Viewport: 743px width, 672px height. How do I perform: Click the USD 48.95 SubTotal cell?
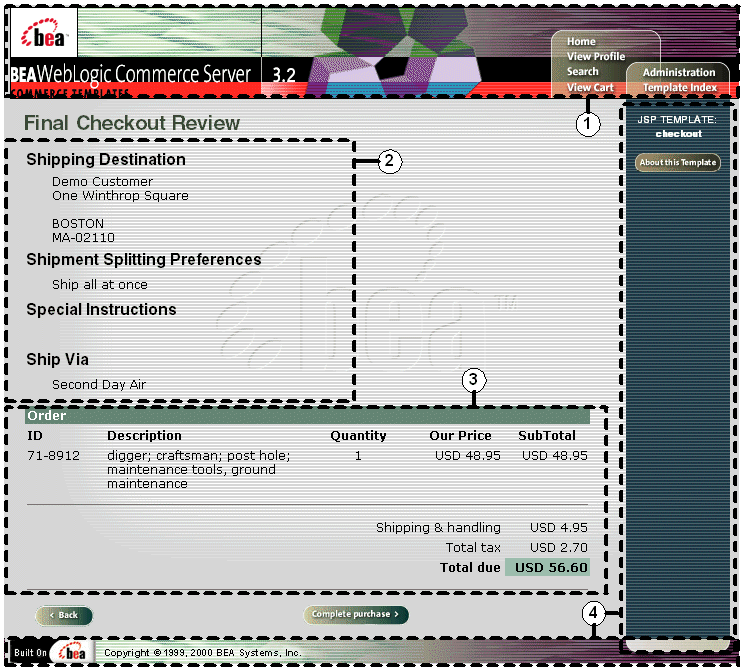pyautogui.click(x=554, y=455)
